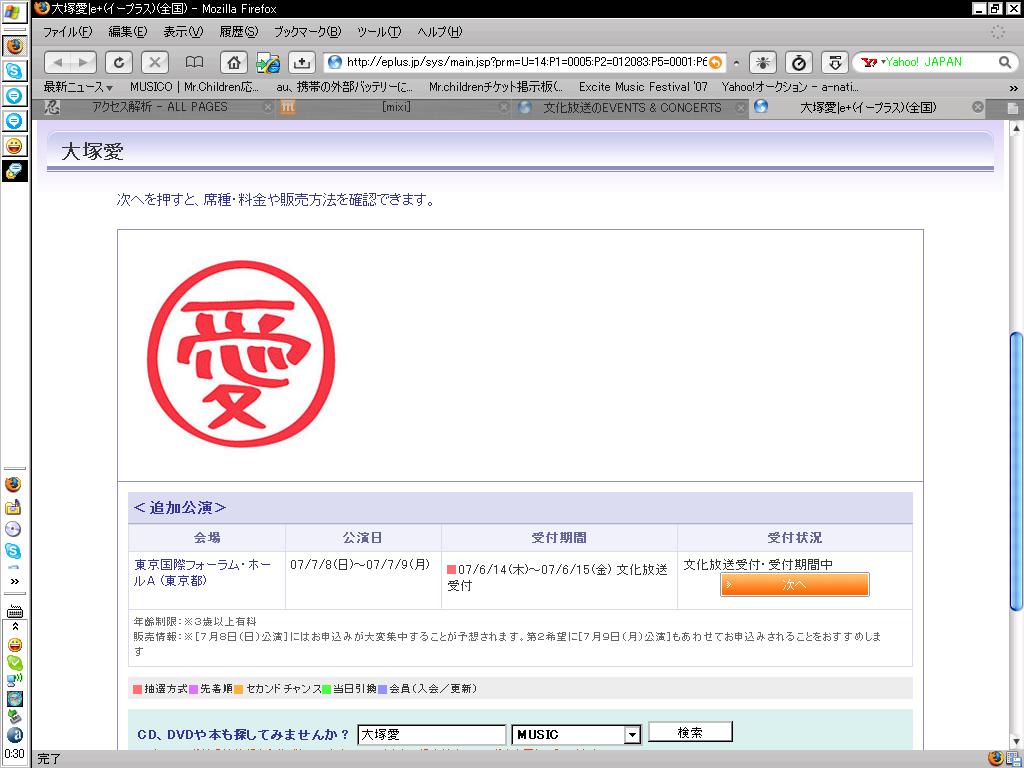Click the orange feed icon in the address bar

tap(716, 63)
